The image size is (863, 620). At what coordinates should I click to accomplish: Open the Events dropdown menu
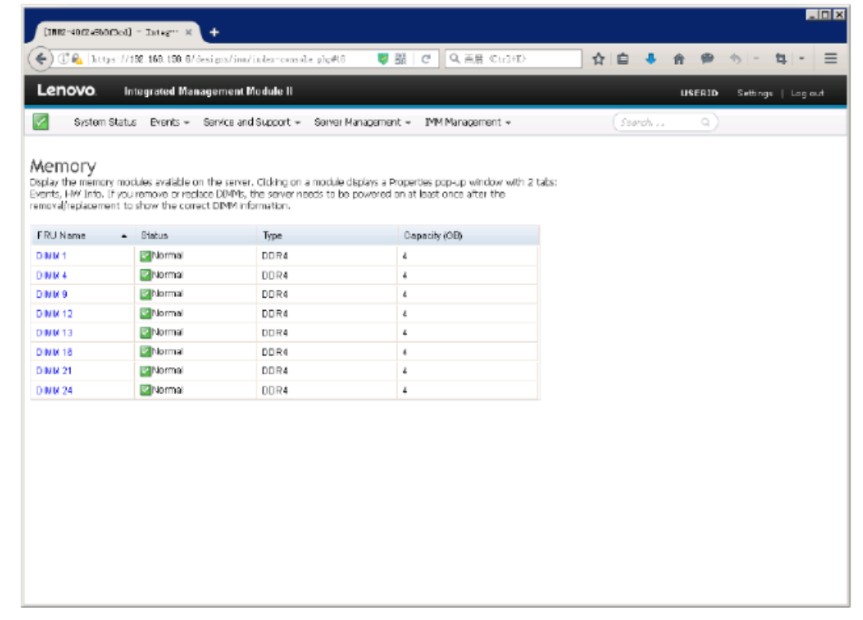(170, 122)
